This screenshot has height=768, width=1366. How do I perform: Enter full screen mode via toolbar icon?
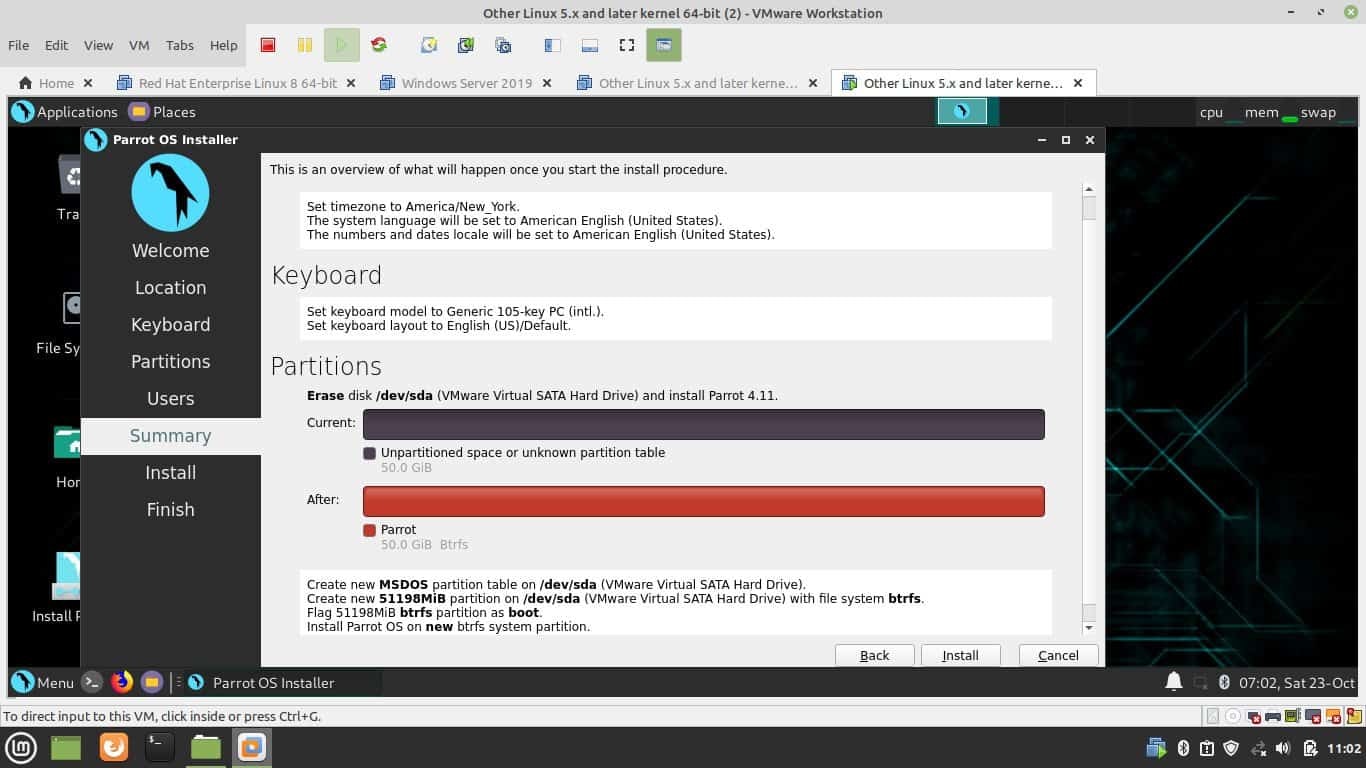click(x=627, y=45)
